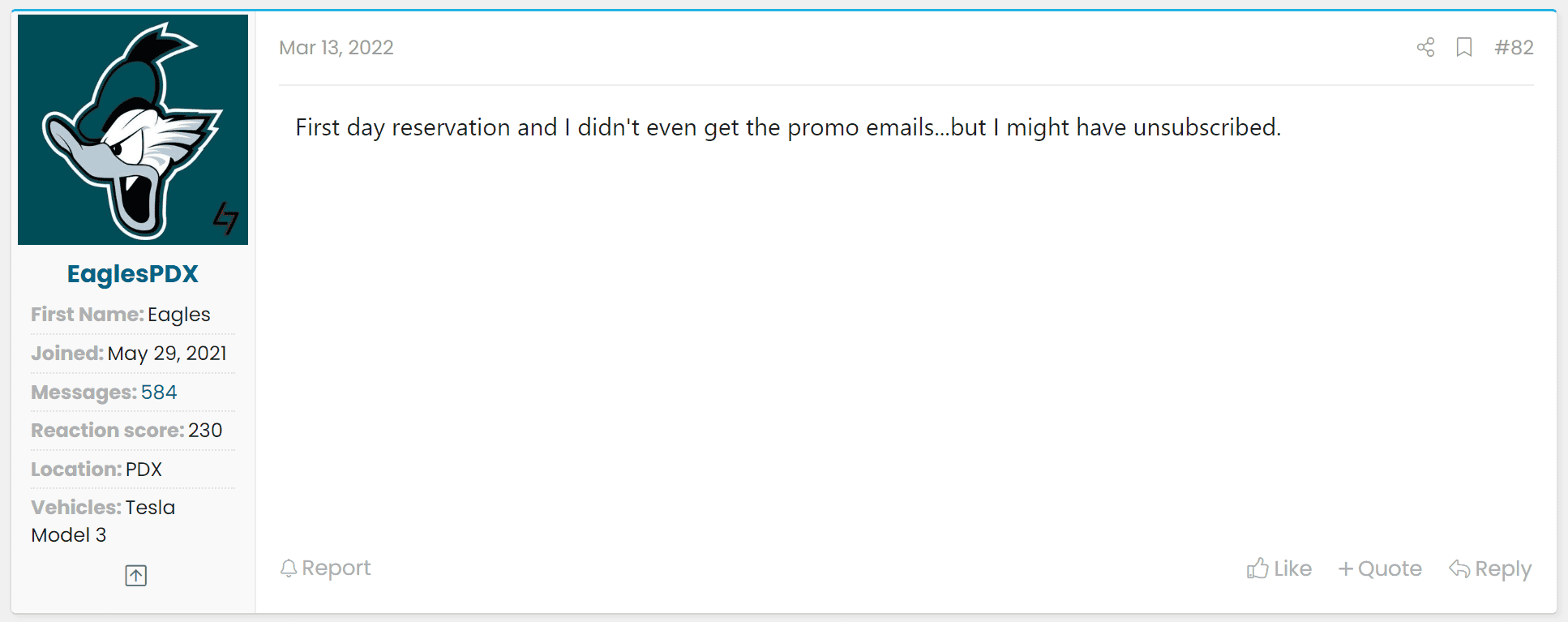Open the EaglesPDX username profile link

point(133,274)
